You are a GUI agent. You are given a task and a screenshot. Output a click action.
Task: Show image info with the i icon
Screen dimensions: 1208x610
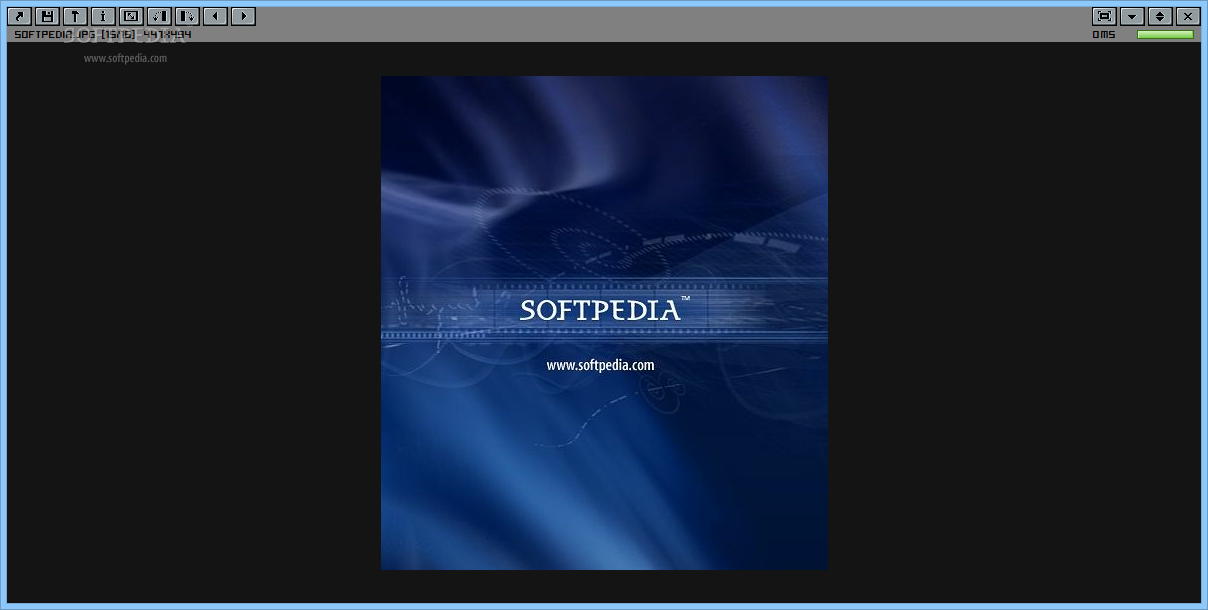click(103, 16)
